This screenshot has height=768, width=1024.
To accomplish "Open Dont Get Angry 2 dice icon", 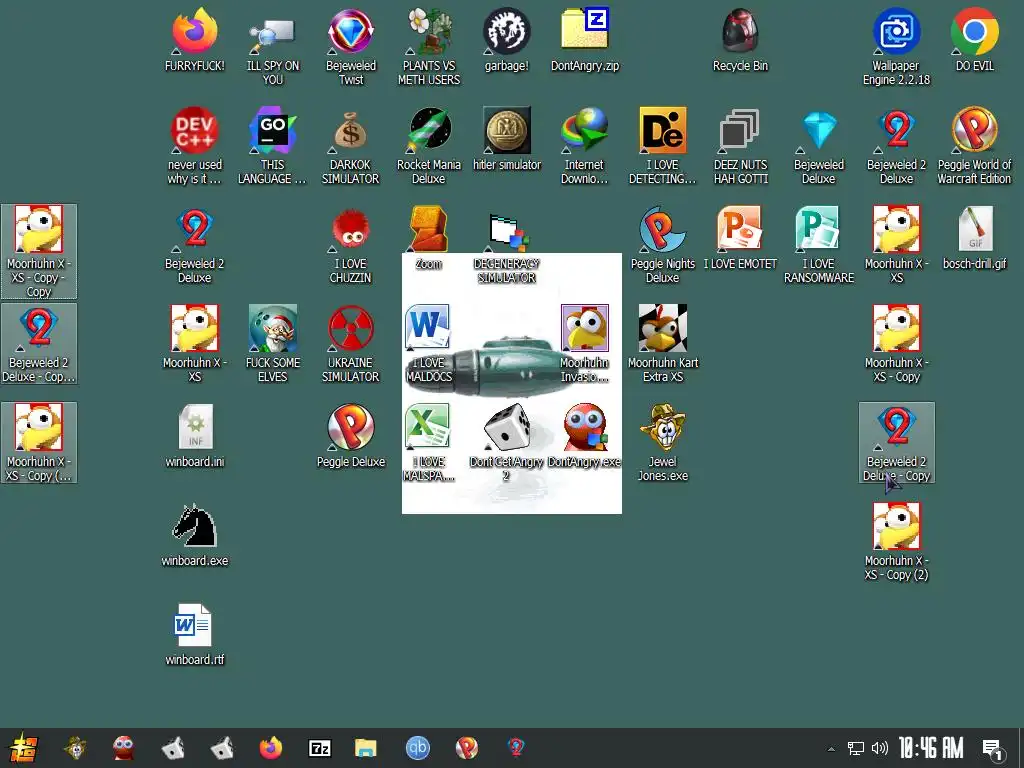I will [x=507, y=443].
